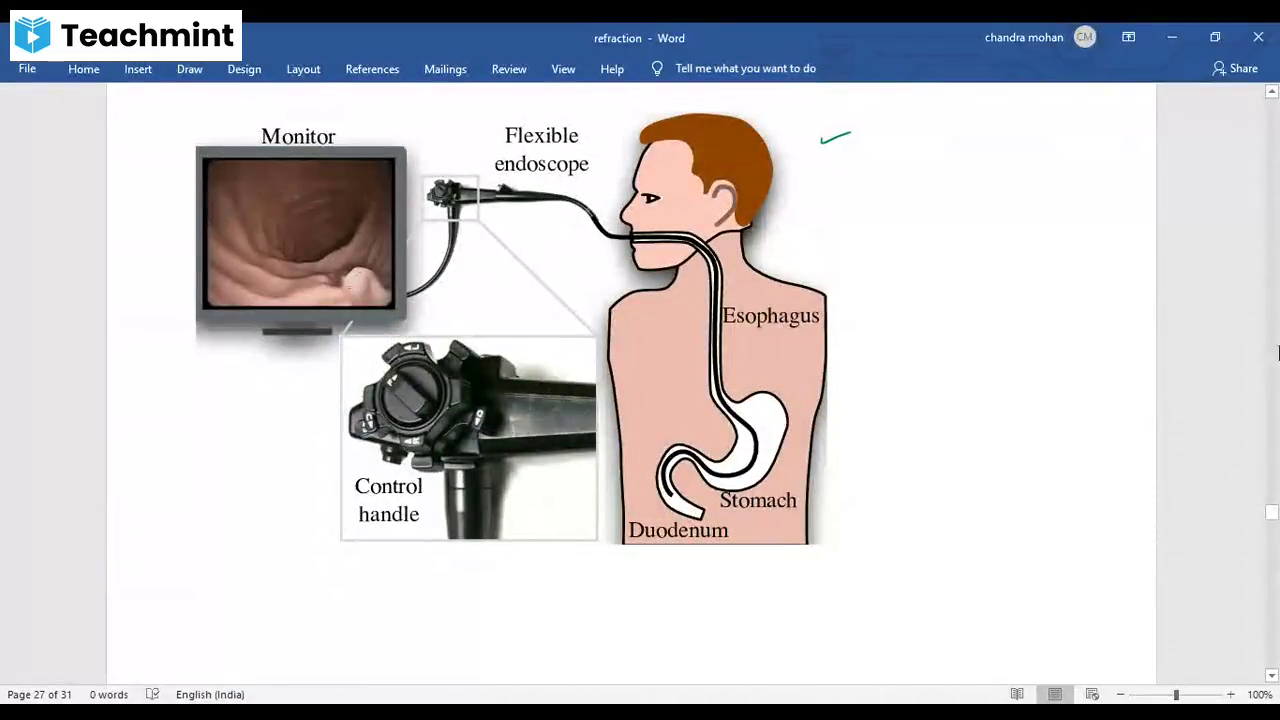1280x720 pixels.
Task: Go to the Mailings tab
Action: (445, 69)
